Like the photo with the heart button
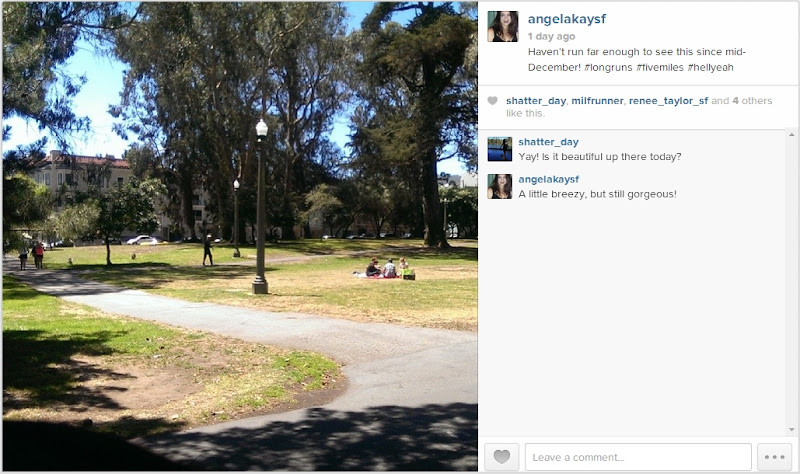The image size is (800, 474). click(x=502, y=457)
